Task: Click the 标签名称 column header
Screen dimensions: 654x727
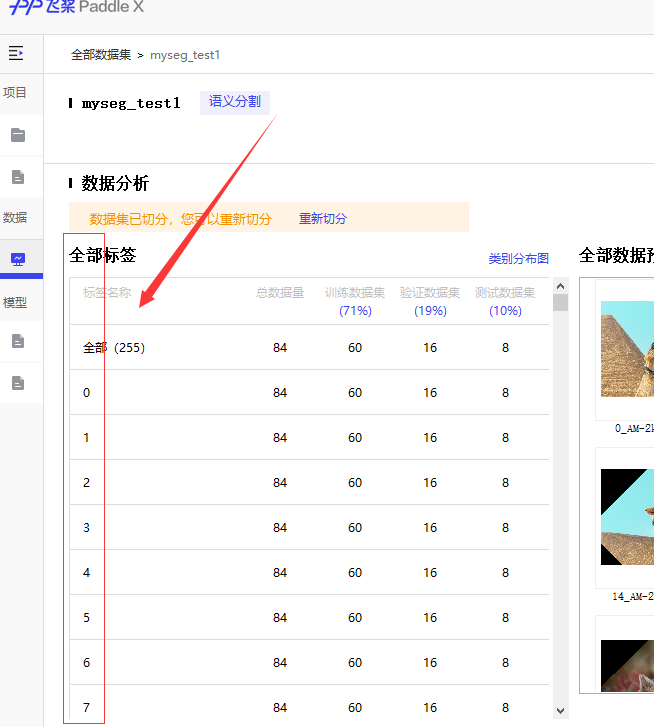Action: point(107,293)
